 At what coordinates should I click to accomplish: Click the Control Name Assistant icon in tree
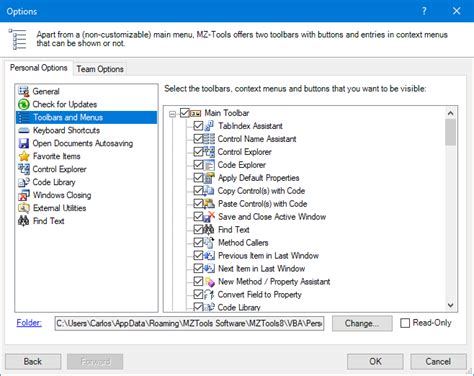pos(209,139)
